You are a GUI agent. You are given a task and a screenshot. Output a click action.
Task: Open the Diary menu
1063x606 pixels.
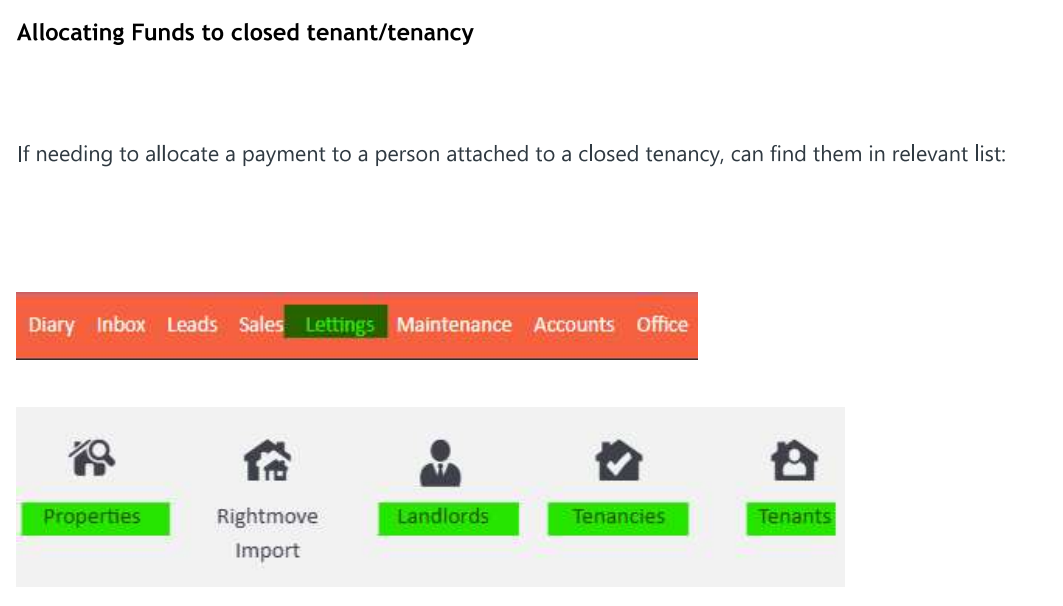(x=51, y=325)
